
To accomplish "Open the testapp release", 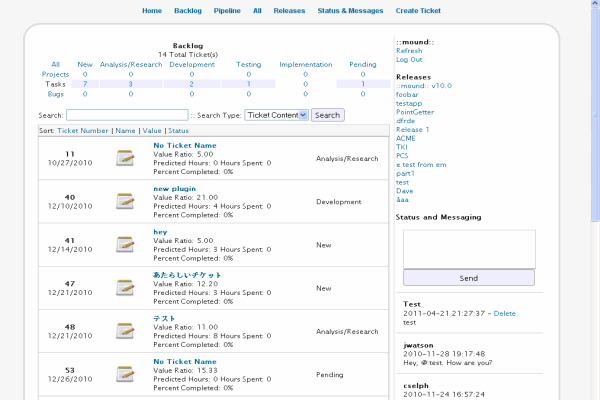I will click(409, 103).
